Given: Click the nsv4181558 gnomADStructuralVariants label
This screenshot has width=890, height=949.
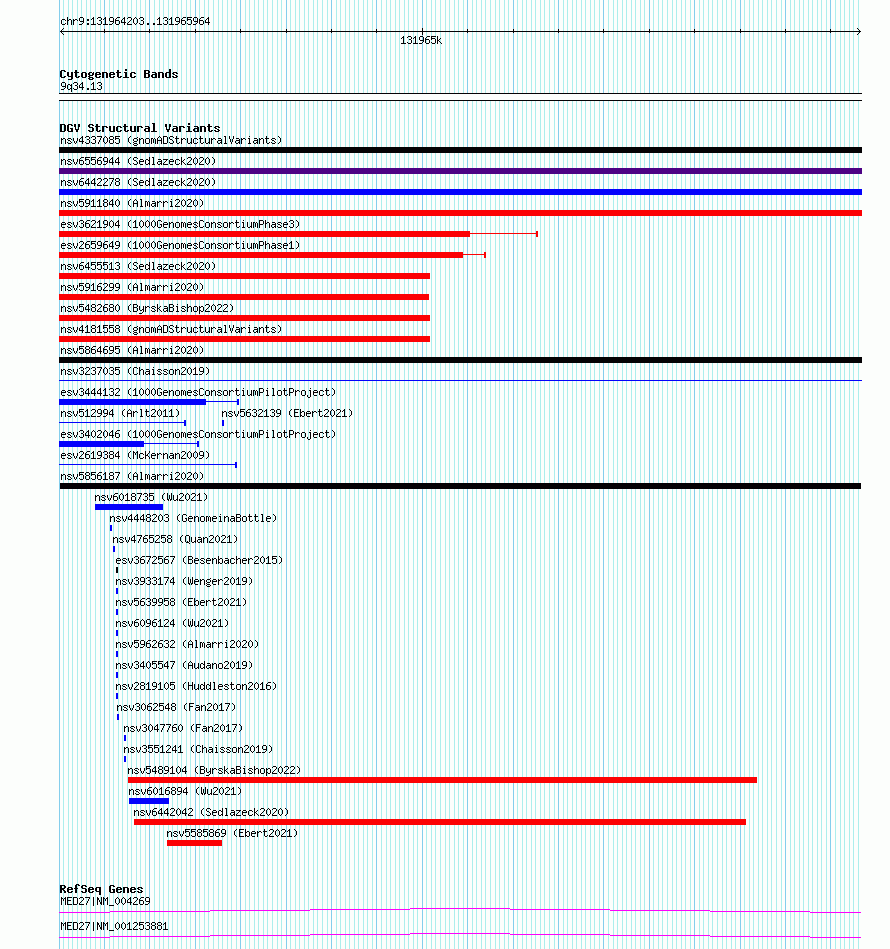Looking at the screenshot, I should [171, 329].
